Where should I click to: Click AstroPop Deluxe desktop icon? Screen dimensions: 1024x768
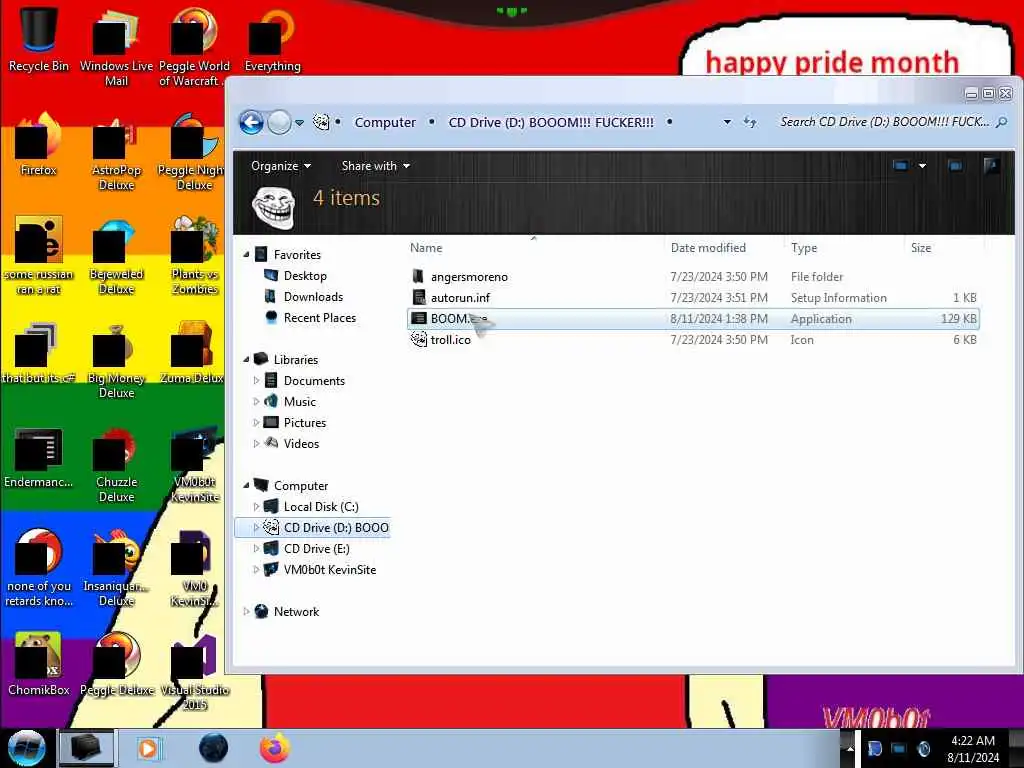[116, 152]
